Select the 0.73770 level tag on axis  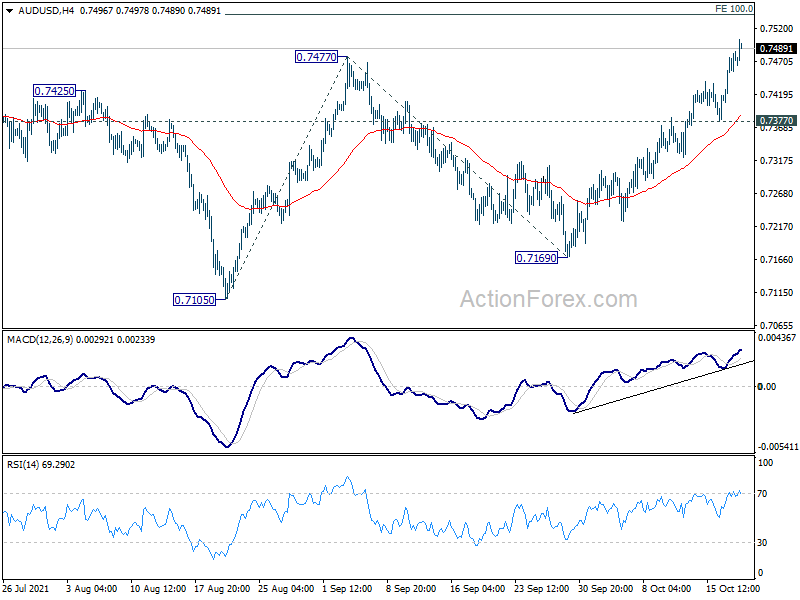coord(776,121)
